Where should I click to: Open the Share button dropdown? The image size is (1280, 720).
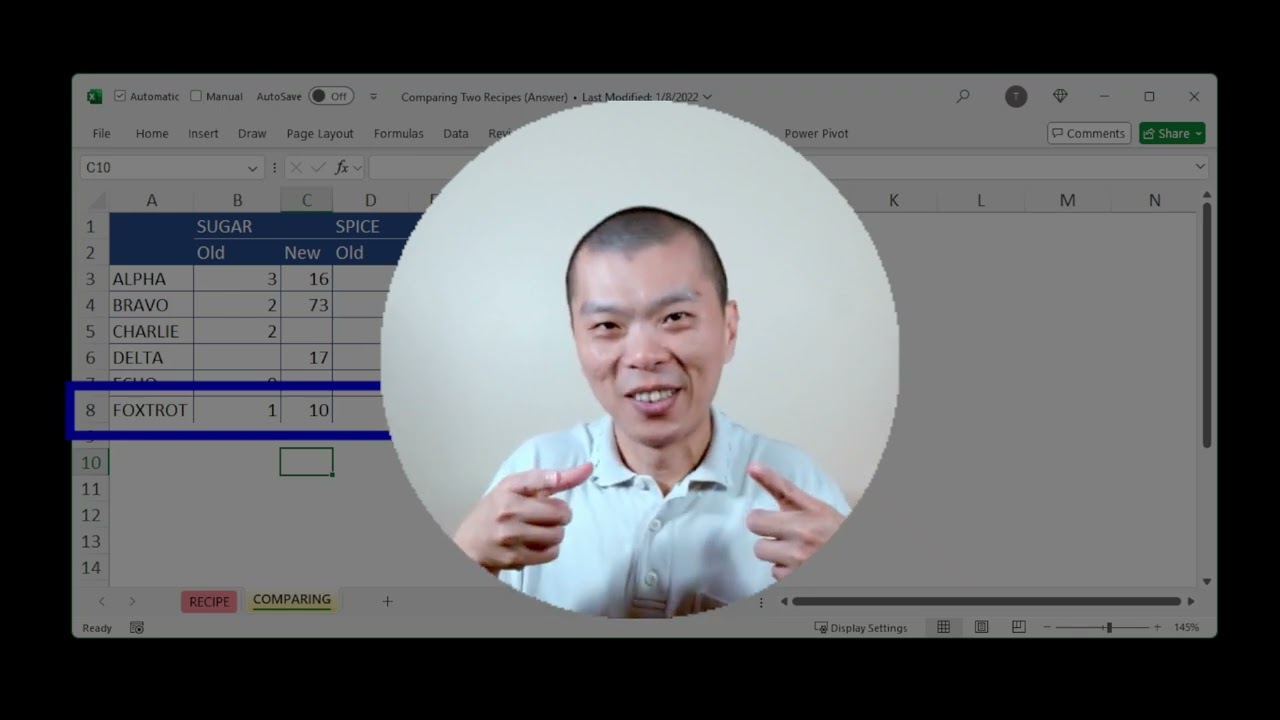pos(1199,133)
